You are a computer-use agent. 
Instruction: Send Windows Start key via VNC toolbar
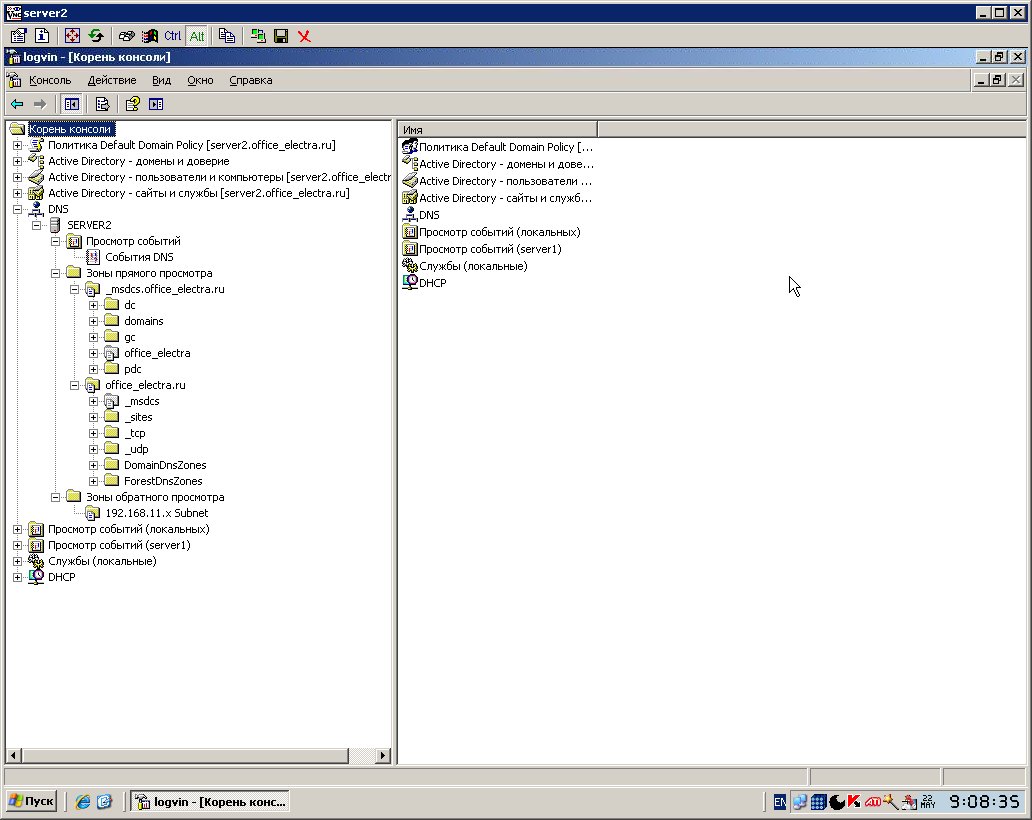click(150, 36)
